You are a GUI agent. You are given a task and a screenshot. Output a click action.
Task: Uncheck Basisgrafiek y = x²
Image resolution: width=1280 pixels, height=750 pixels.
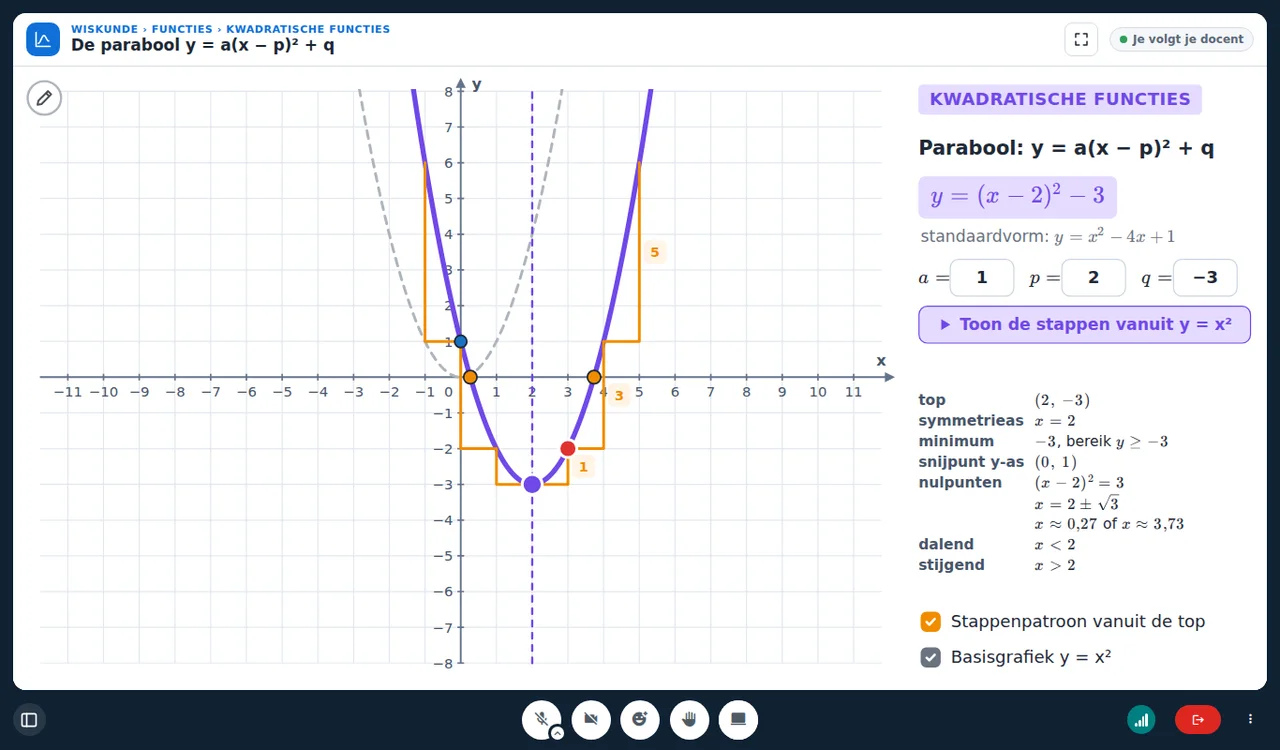(931, 658)
